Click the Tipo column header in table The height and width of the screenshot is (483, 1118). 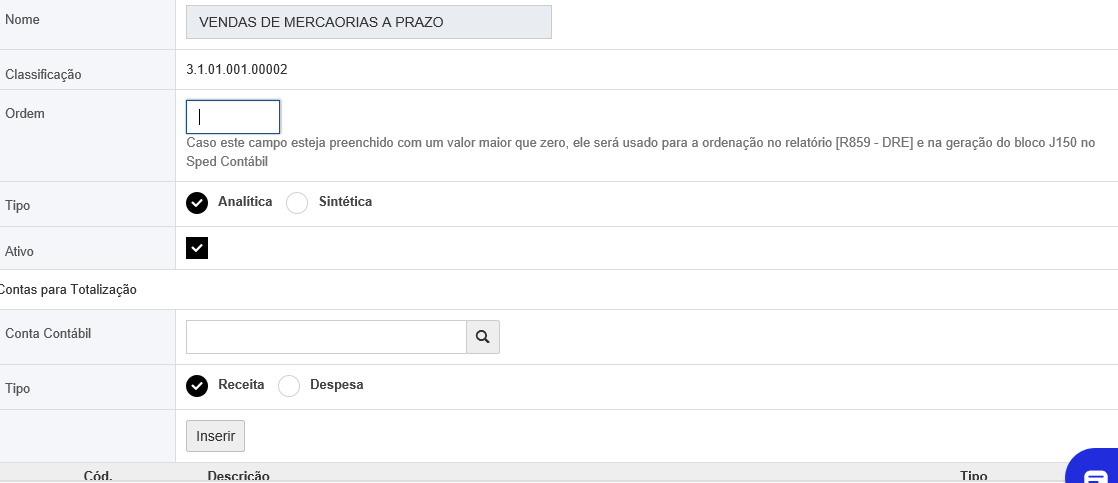[973, 475]
